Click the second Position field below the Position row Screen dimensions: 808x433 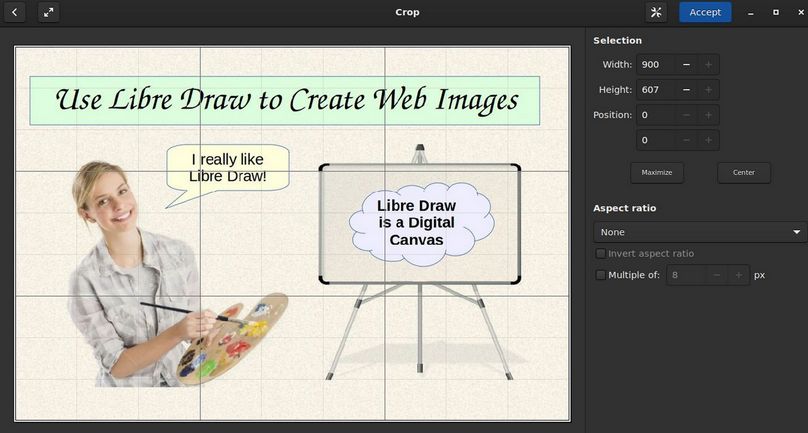(x=656, y=140)
